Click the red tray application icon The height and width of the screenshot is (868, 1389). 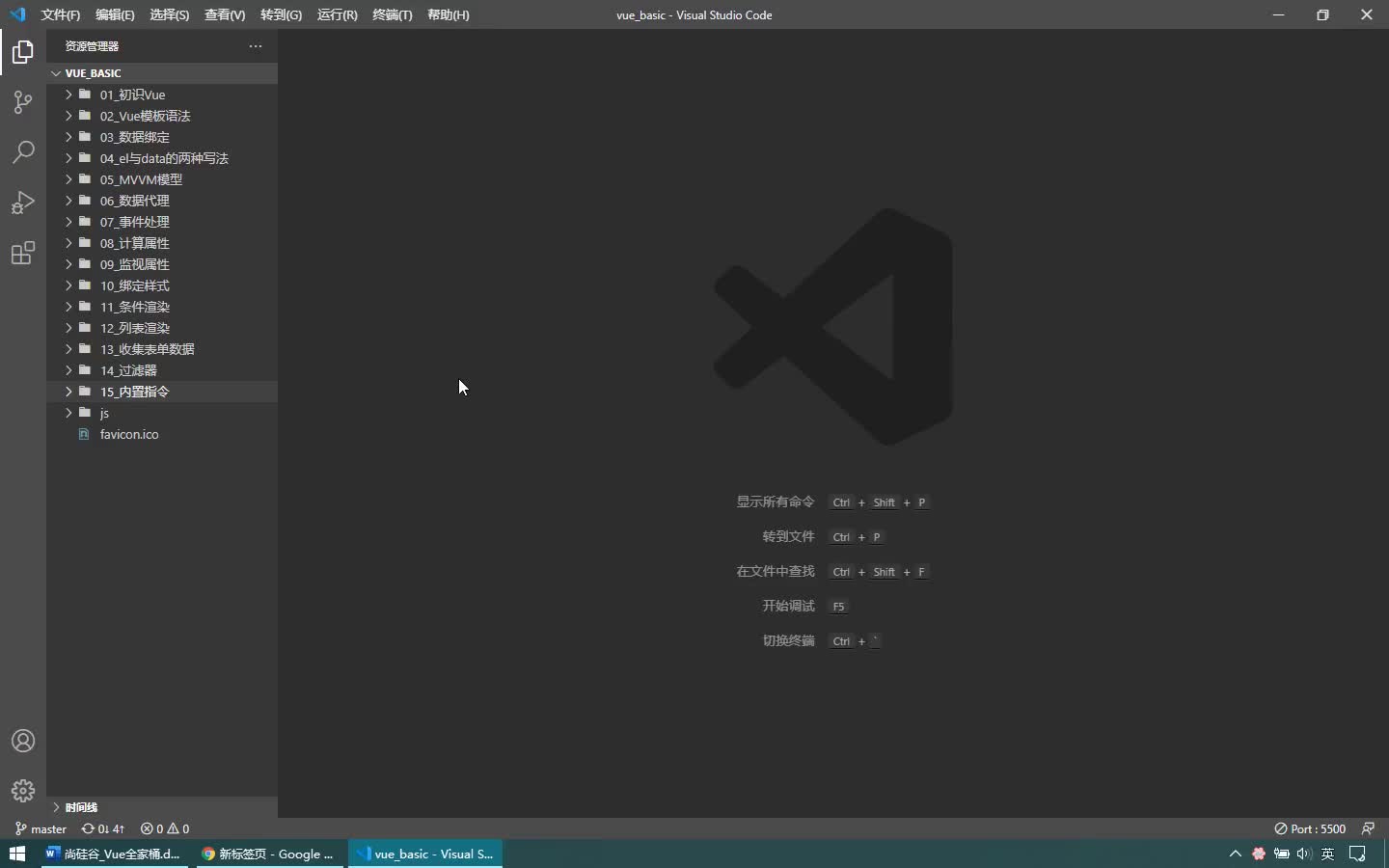[1259, 854]
